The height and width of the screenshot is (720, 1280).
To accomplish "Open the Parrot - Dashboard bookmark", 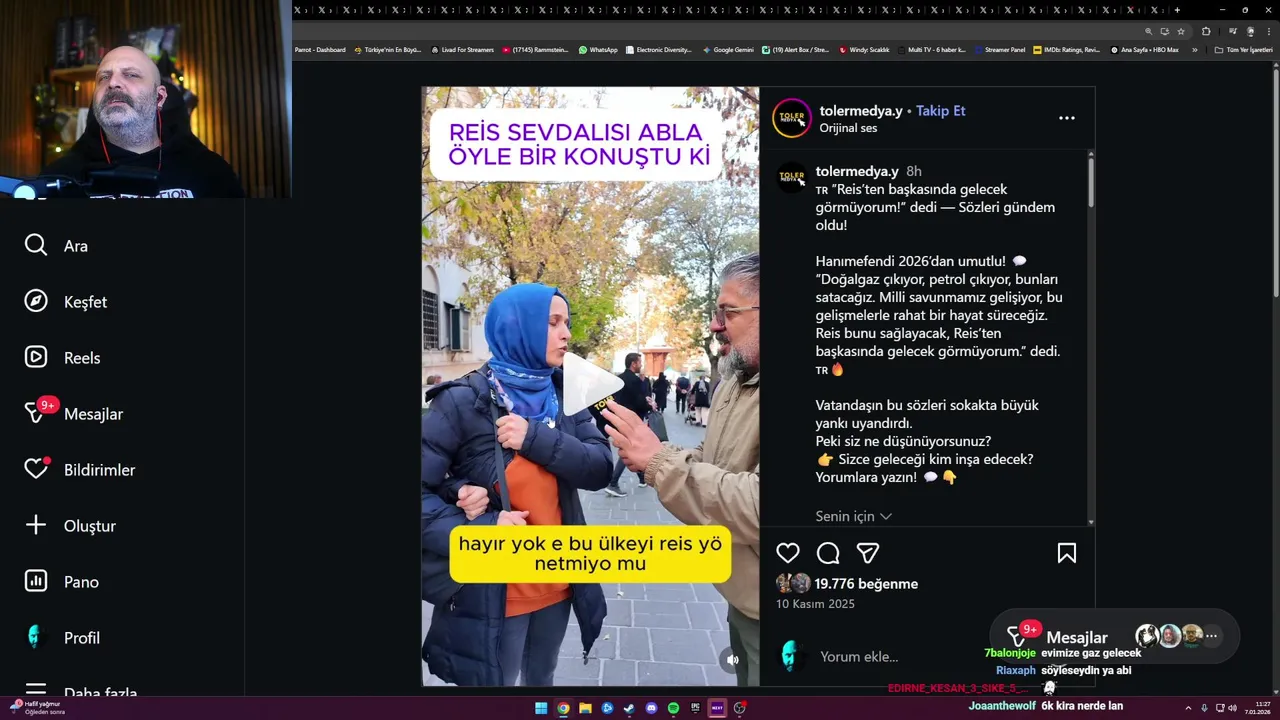I will [x=320, y=49].
